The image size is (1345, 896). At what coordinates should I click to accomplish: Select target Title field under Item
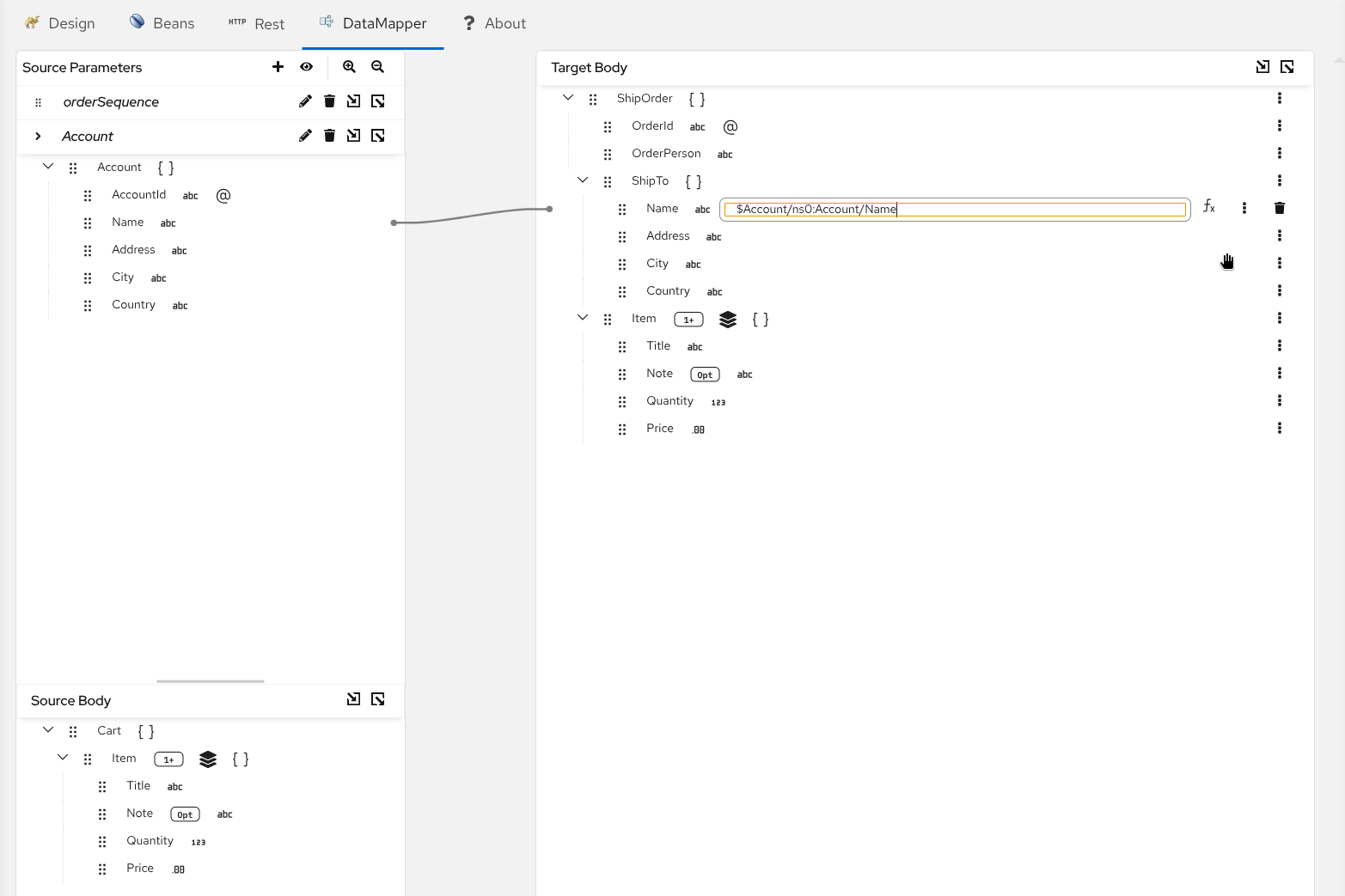click(658, 346)
